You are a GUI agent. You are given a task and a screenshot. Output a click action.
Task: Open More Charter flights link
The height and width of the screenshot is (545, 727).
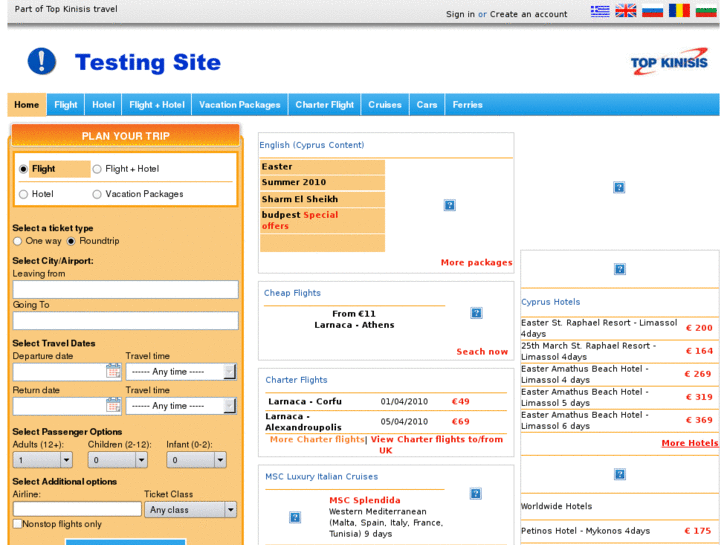317,439
